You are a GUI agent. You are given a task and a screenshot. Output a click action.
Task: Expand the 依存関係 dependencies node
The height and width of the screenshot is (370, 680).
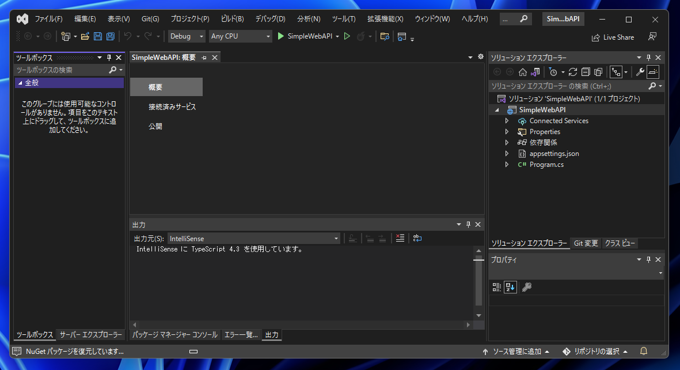click(x=507, y=142)
